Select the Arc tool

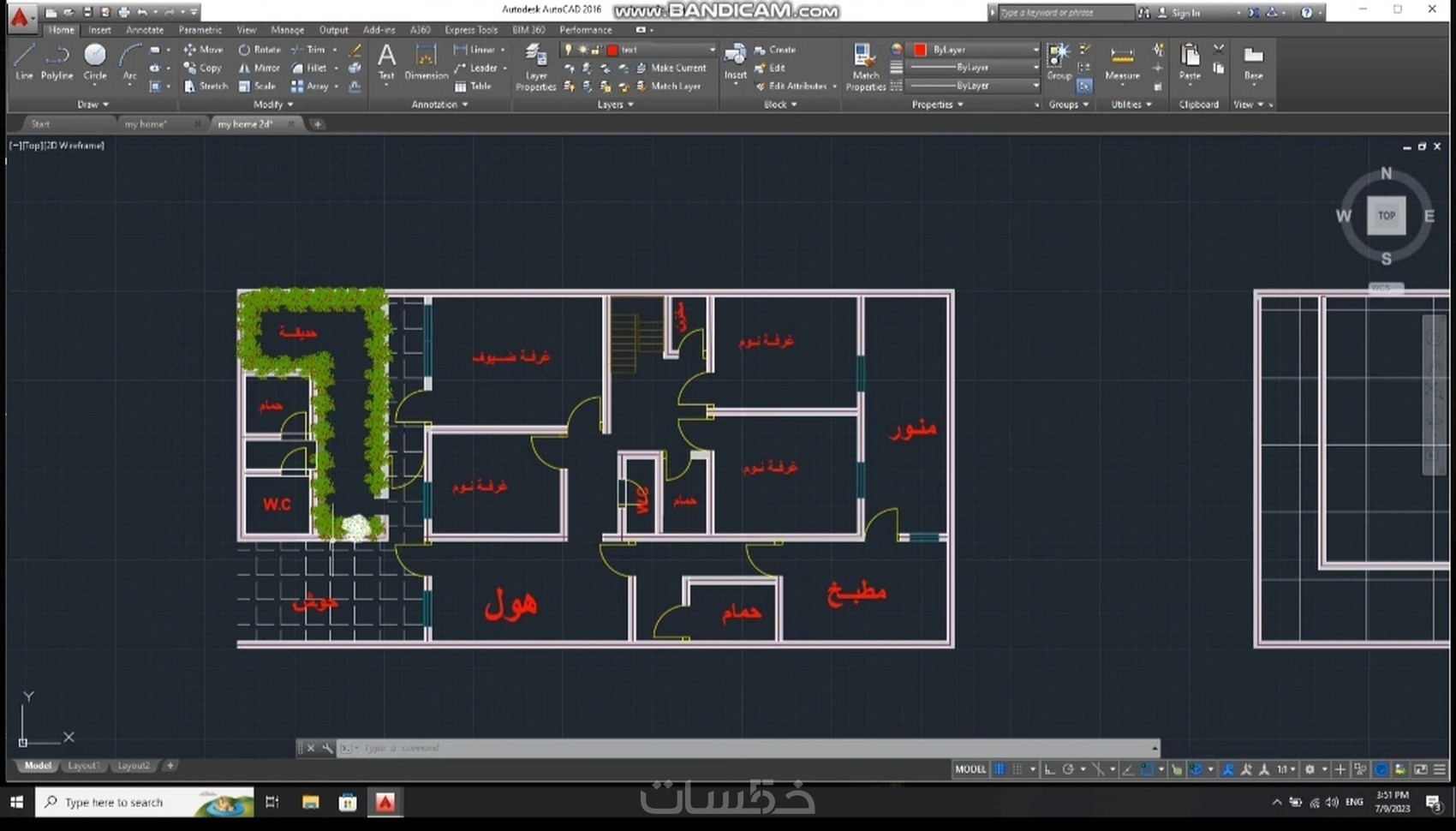click(x=129, y=63)
